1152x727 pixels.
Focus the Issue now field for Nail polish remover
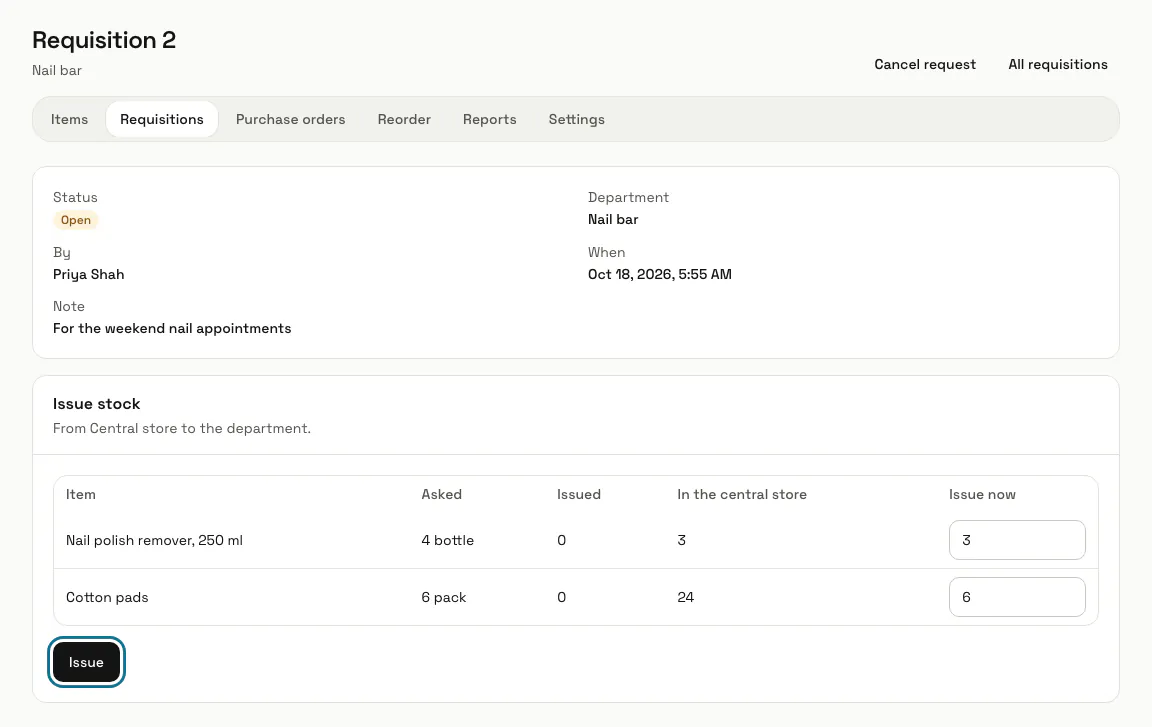(x=1017, y=540)
